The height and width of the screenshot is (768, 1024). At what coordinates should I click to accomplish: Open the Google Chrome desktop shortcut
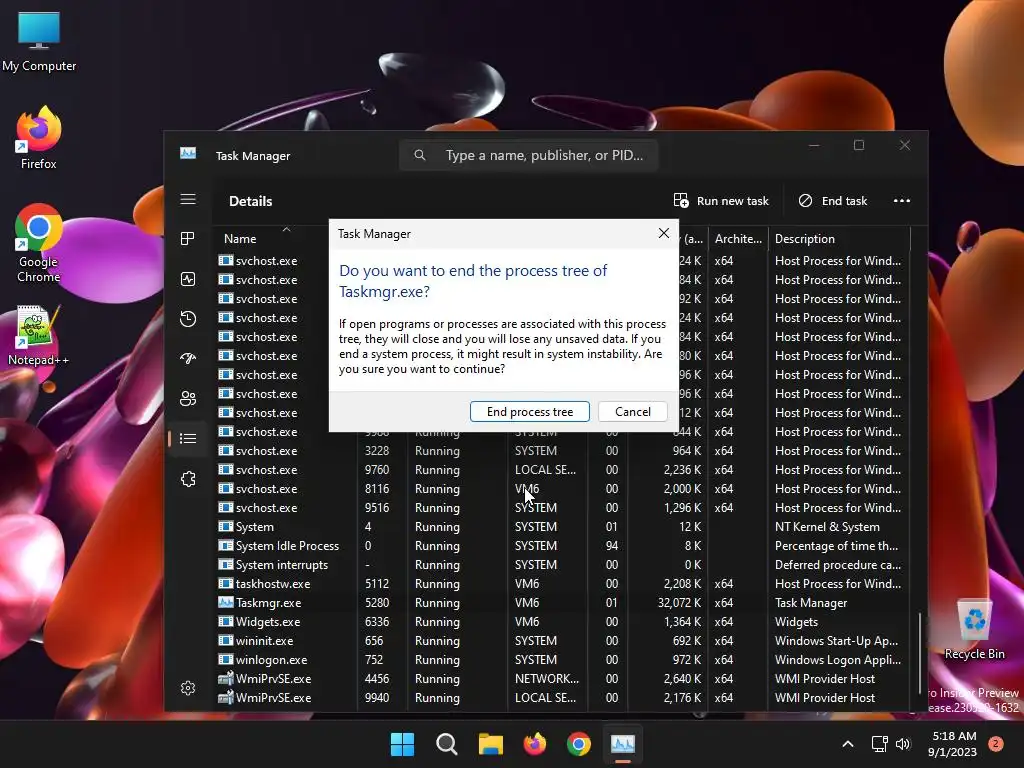pyautogui.click(x=39, y=243)
